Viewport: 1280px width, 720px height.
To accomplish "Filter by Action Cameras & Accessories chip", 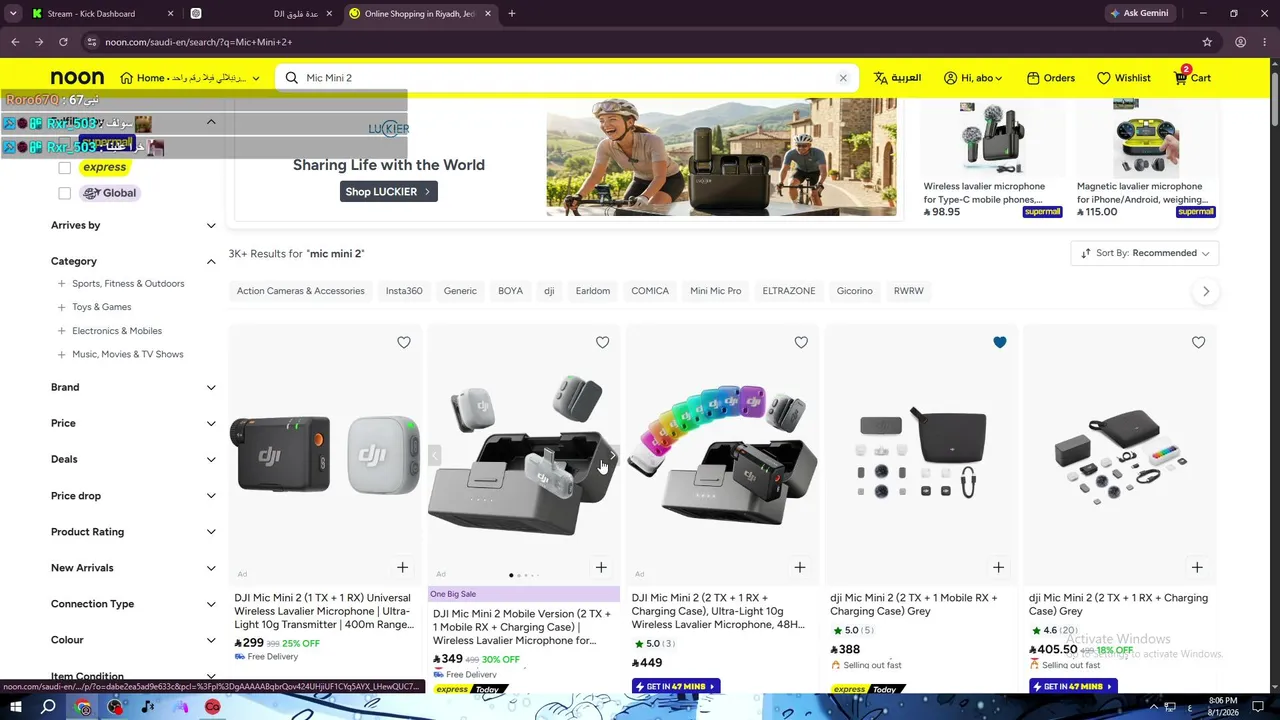I will click(x=301, y=291).
